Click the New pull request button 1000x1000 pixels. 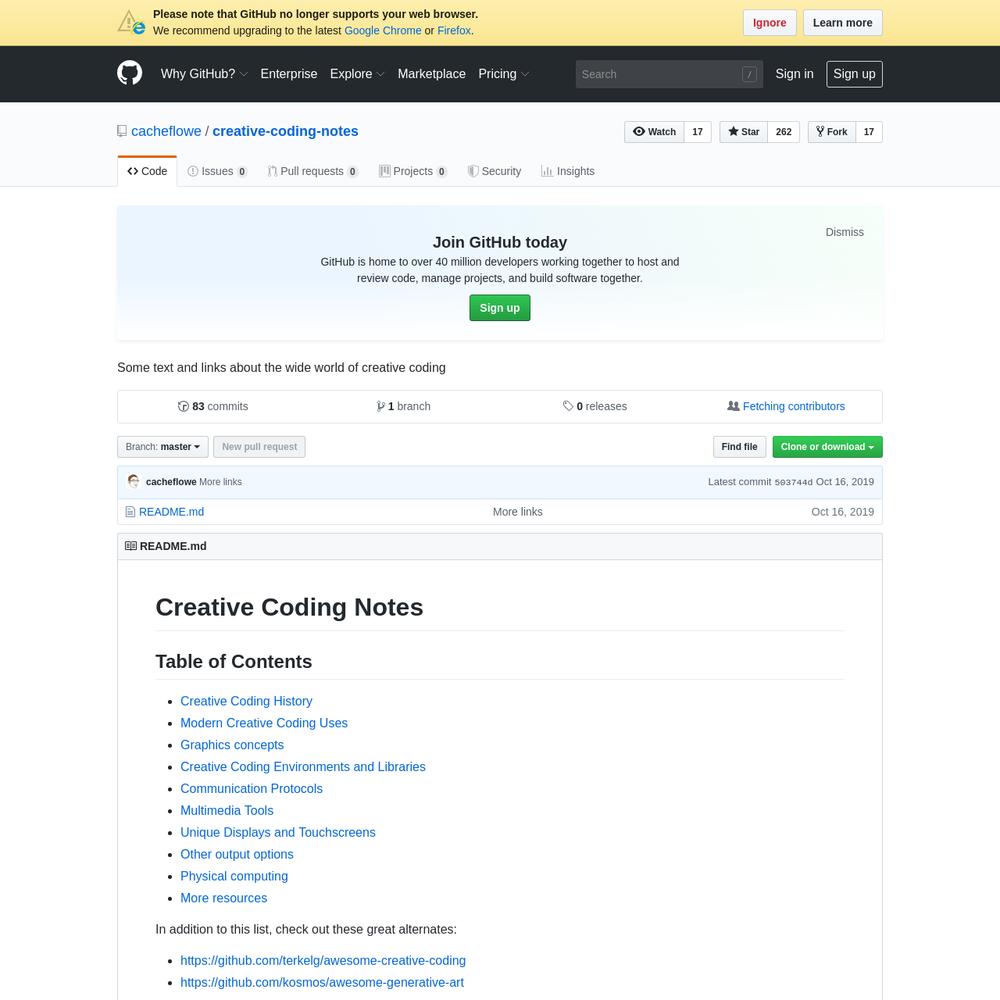259,446
